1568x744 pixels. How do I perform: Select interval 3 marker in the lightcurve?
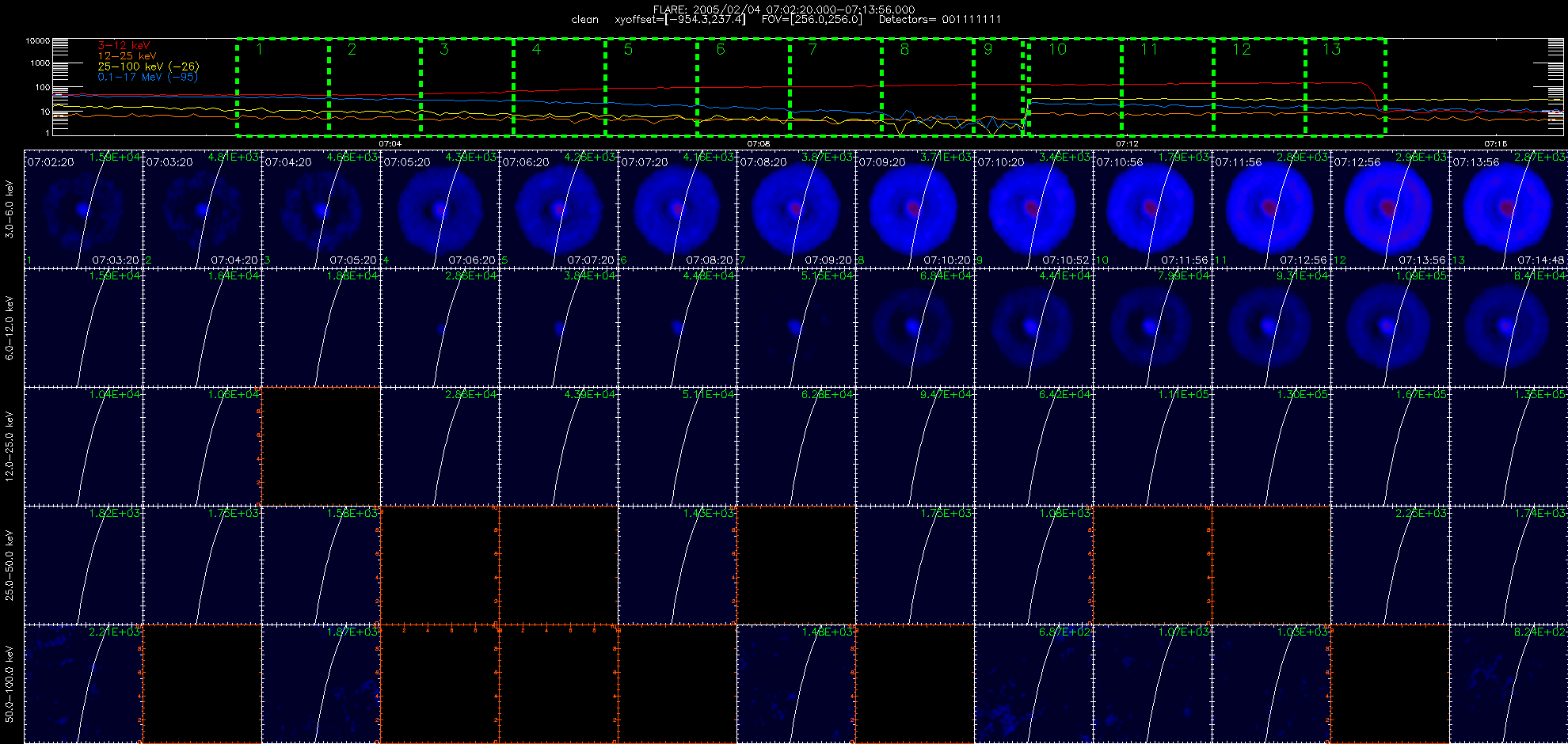click(x=444, y=49)
